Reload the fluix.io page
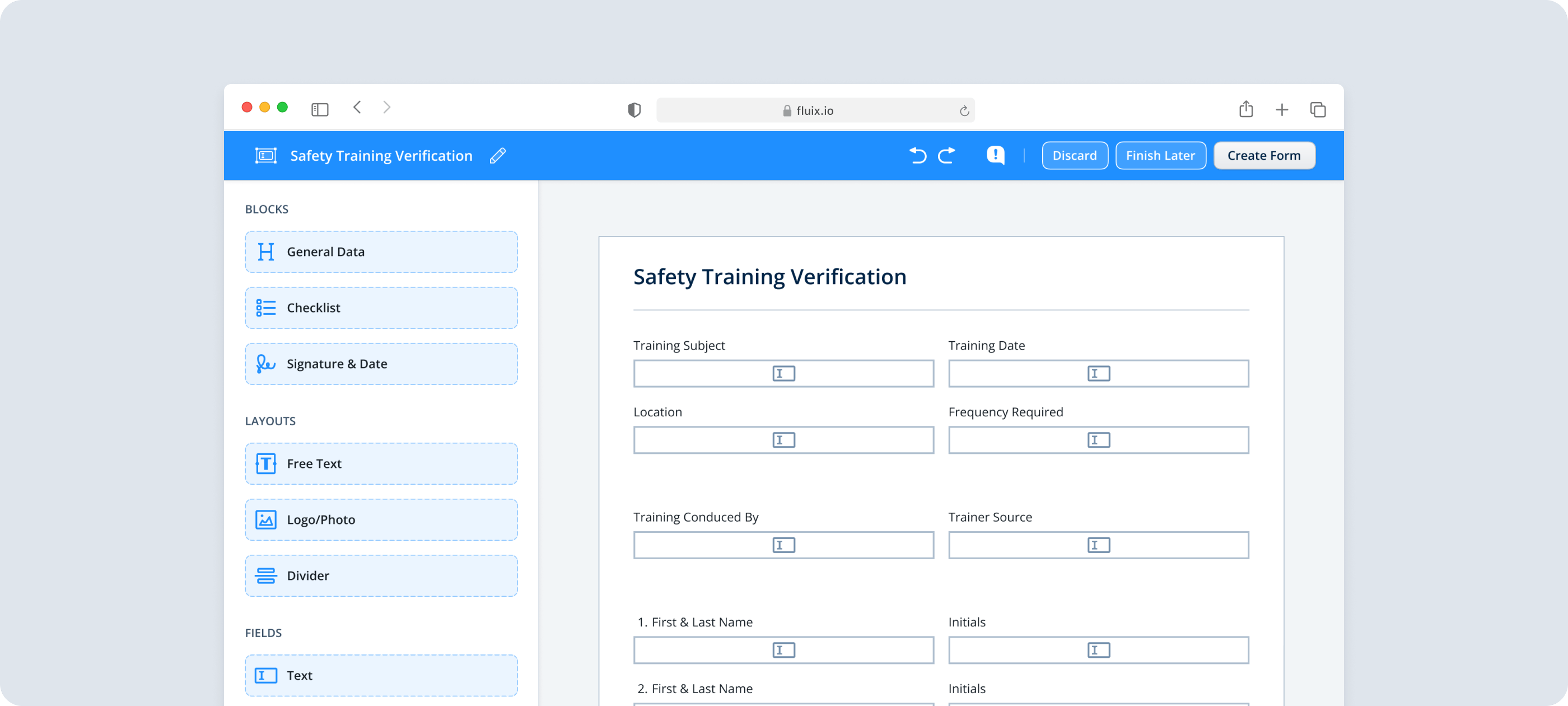 (964, 111)
